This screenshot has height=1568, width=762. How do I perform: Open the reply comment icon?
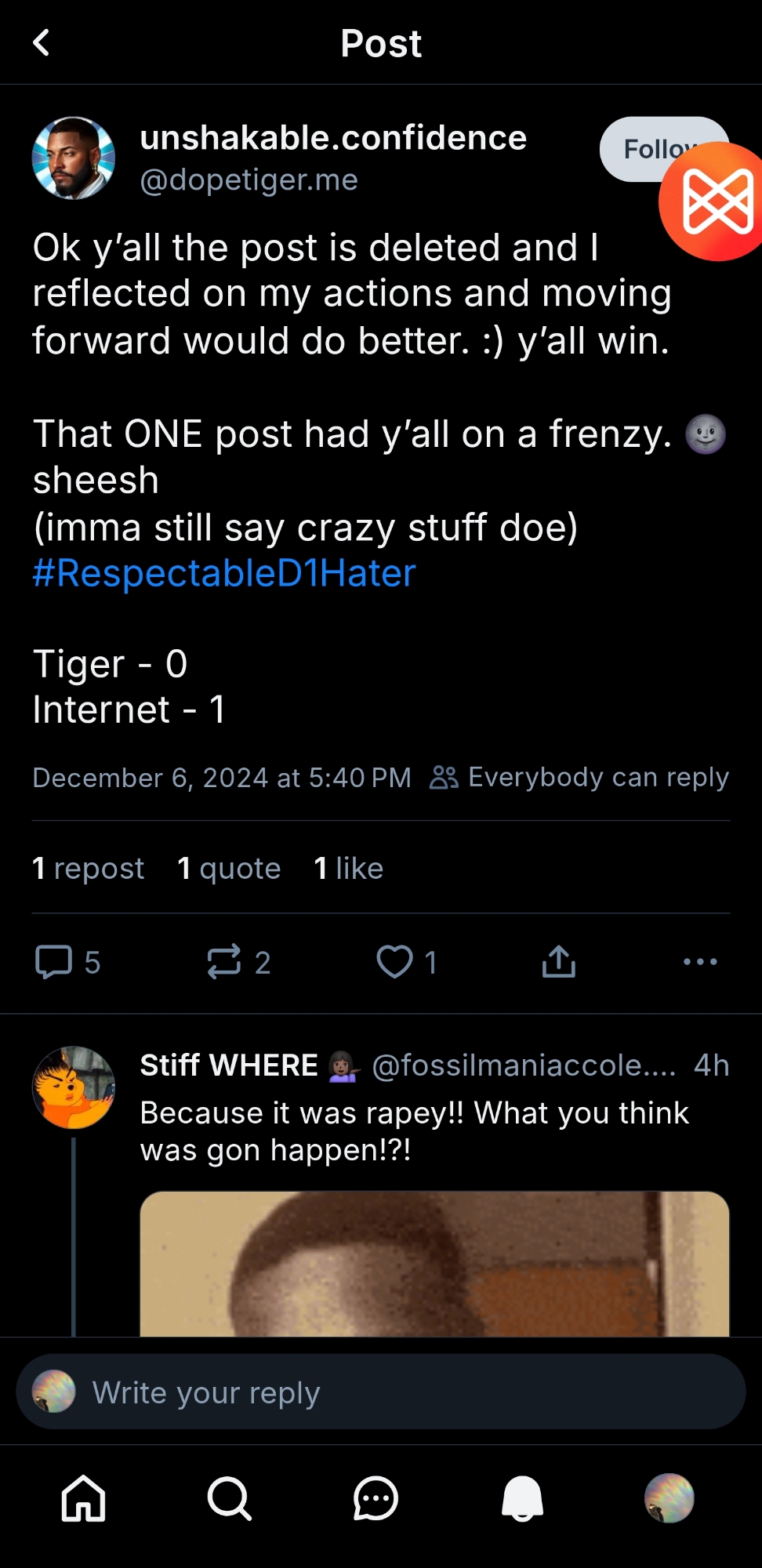click(54, 962)
